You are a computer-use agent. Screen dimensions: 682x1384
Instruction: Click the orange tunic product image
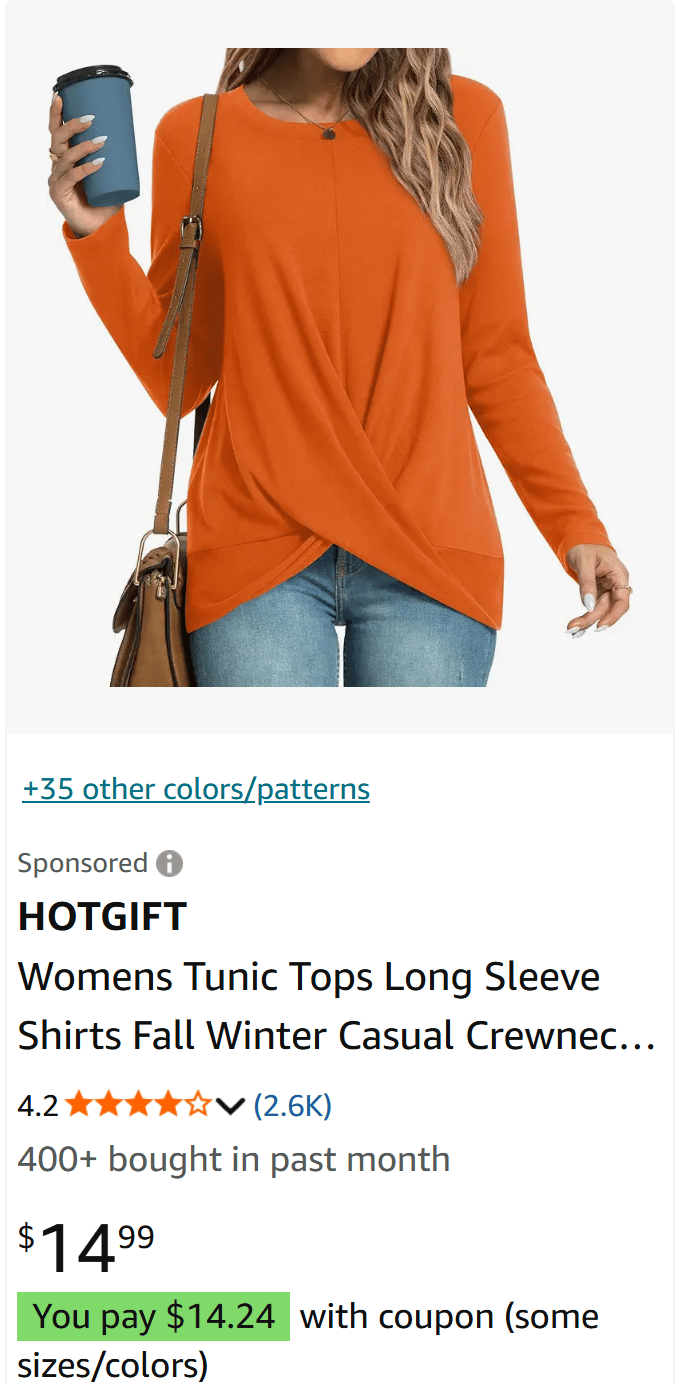[x=340, y=367]
